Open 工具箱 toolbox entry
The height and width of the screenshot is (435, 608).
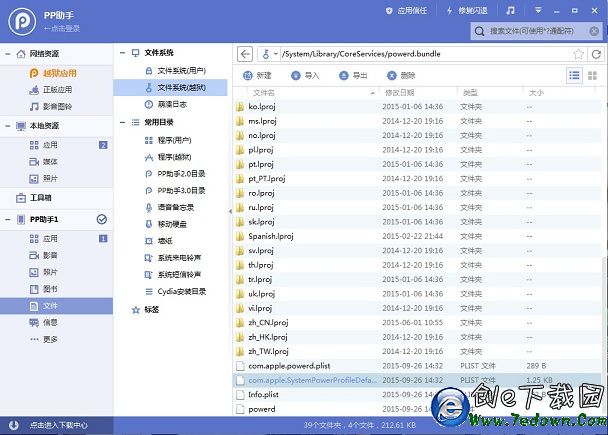coord(57,198)
